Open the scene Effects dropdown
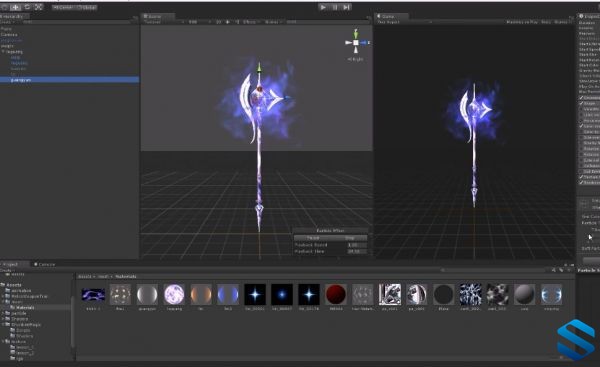The height and width of the screenshot is (367, 600). click(251, 22)
